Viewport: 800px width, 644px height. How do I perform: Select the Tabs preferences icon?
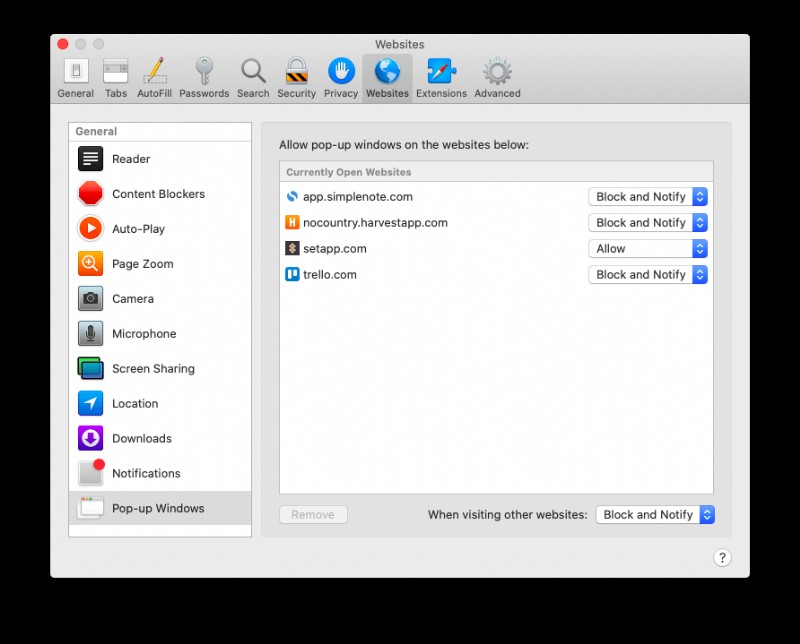pyautogui.click(x=115, y=76)
